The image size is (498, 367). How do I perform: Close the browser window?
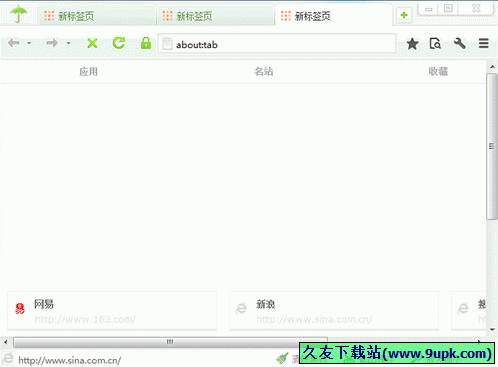[476, 8]
